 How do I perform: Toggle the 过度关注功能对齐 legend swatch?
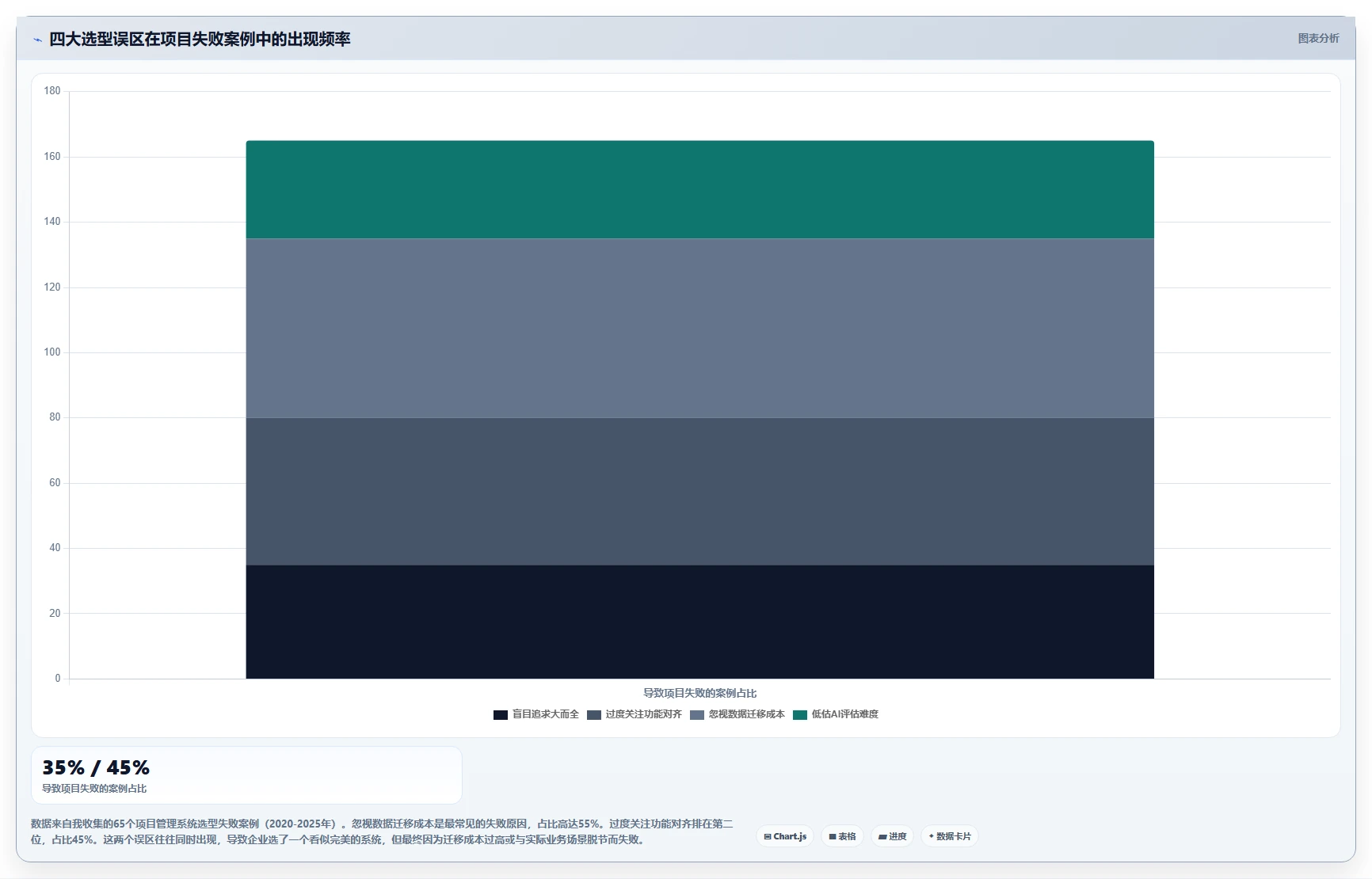(594, 714)
